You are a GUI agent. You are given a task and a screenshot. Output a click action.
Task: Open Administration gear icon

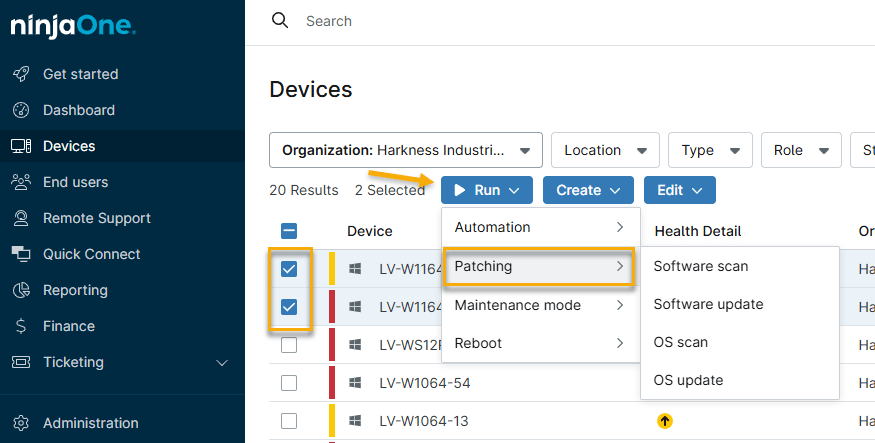(21, 423)
